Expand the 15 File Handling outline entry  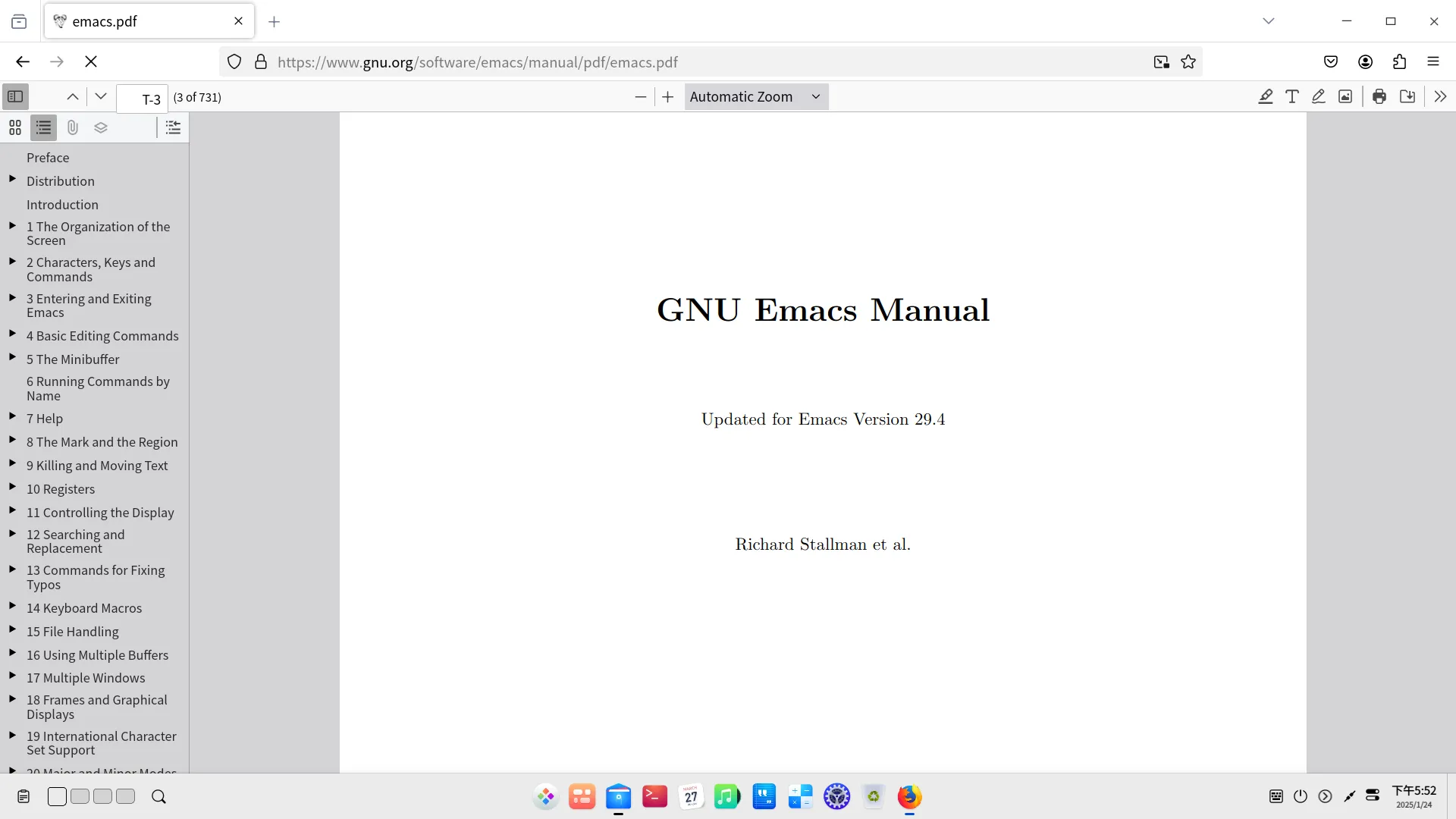tap(12, 629)
